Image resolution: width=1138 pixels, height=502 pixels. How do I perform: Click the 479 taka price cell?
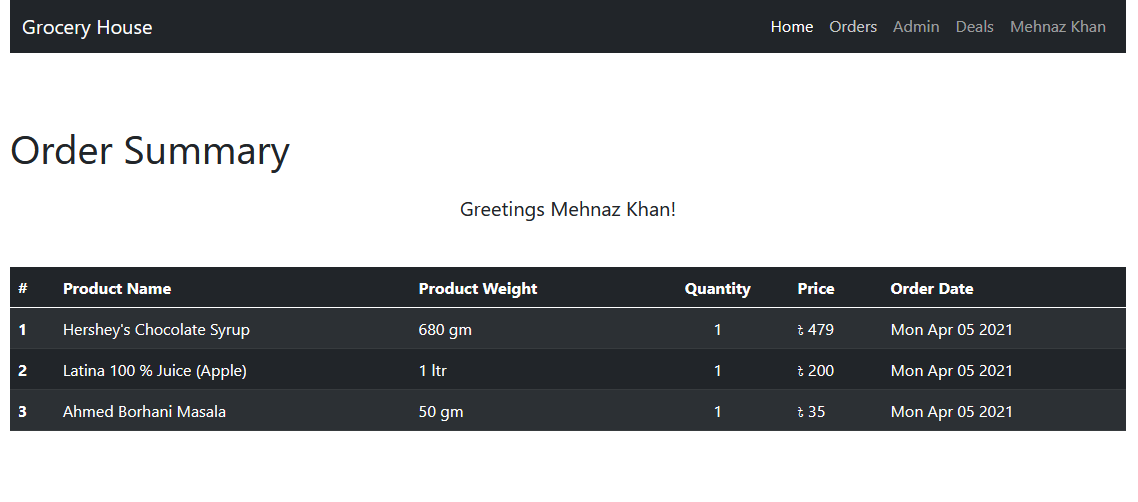(x=815, y=330)
